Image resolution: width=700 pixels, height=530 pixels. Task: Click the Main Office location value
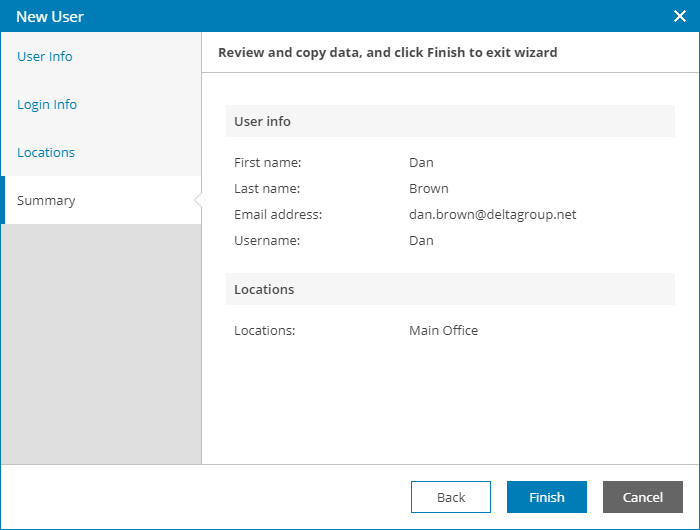click(443, 331)
